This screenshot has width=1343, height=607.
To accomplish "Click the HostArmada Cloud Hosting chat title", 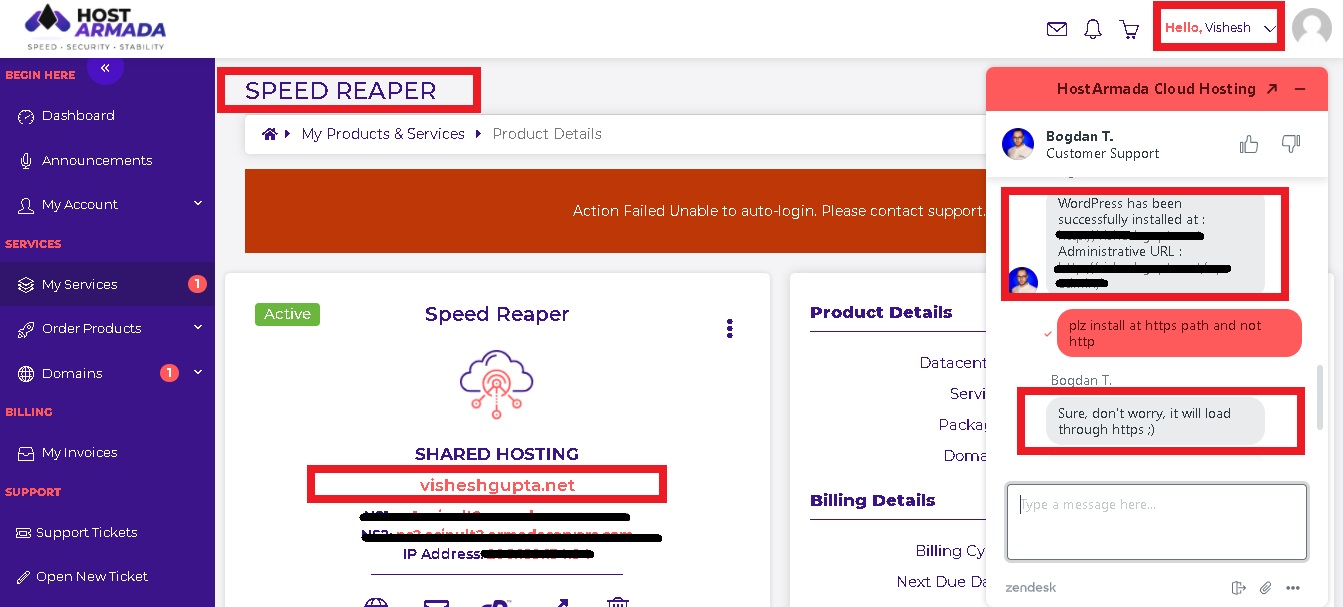I will coord(1156,89).
